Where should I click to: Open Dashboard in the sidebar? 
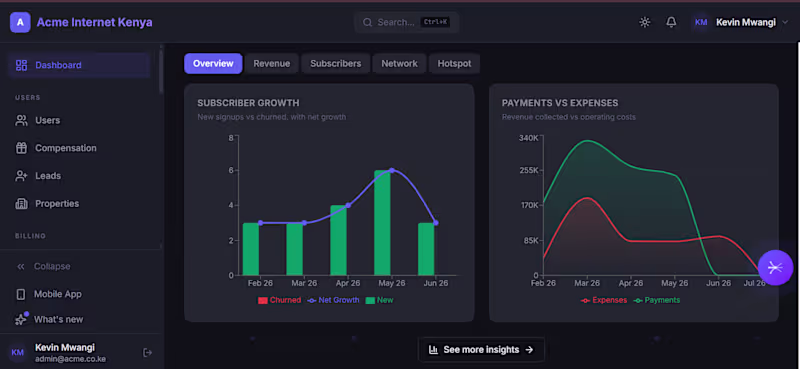[79, 65]
